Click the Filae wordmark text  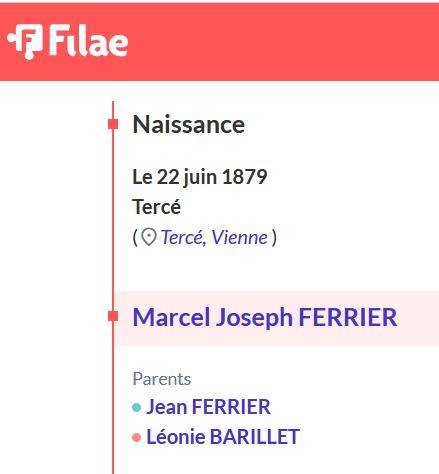89,41
